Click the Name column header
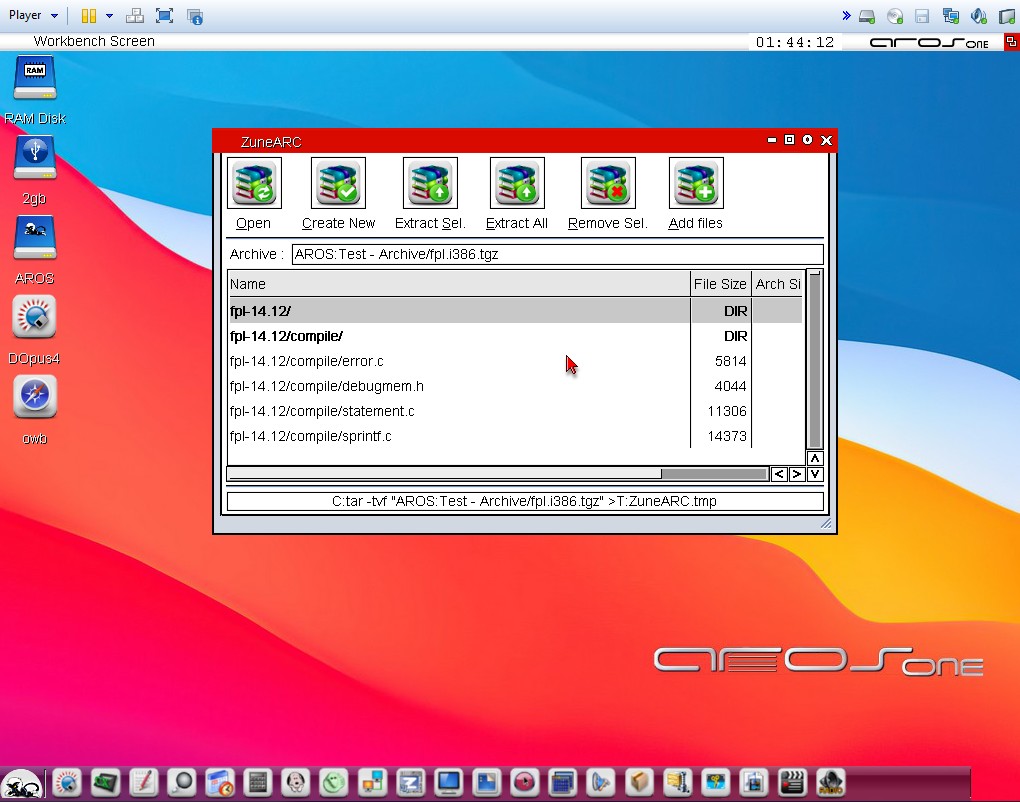Screen dimensions: 1020x802 coord(458,284)
